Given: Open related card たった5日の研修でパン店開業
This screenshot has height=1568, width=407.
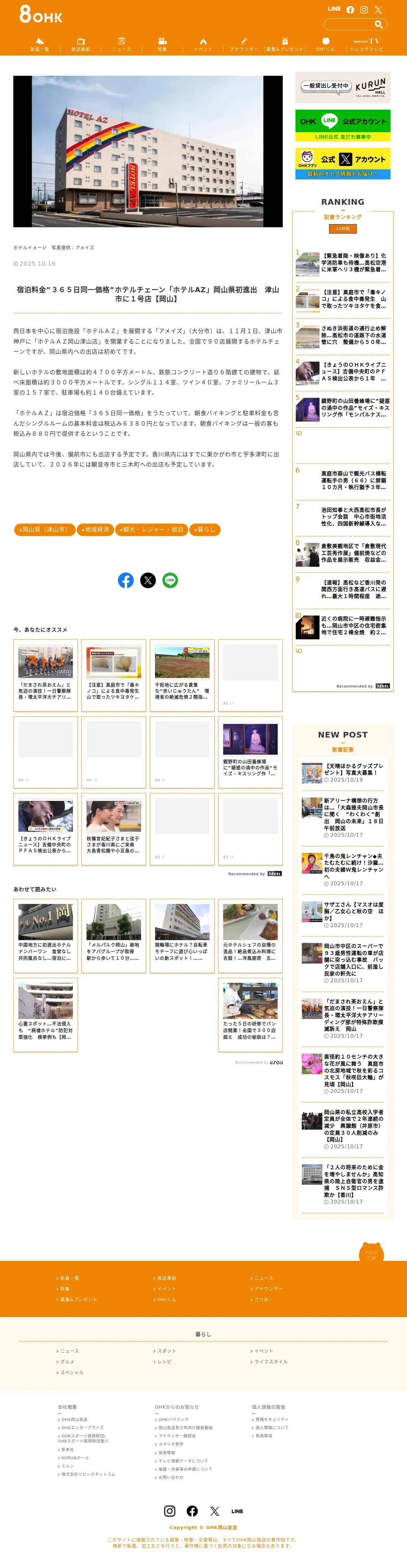Looking at the screenshot, I should [250, 1015].
